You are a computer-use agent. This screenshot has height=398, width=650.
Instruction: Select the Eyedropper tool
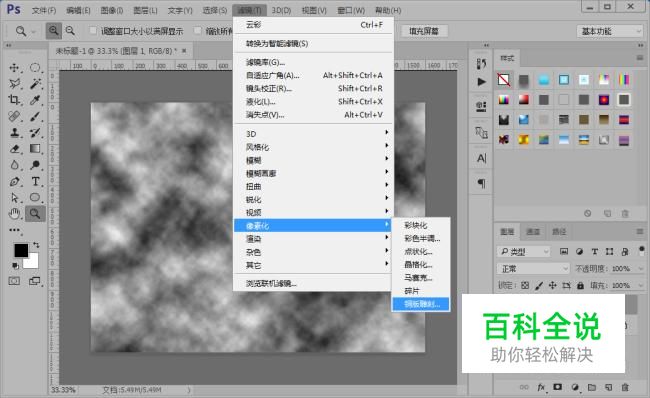(x=35, y=100)
